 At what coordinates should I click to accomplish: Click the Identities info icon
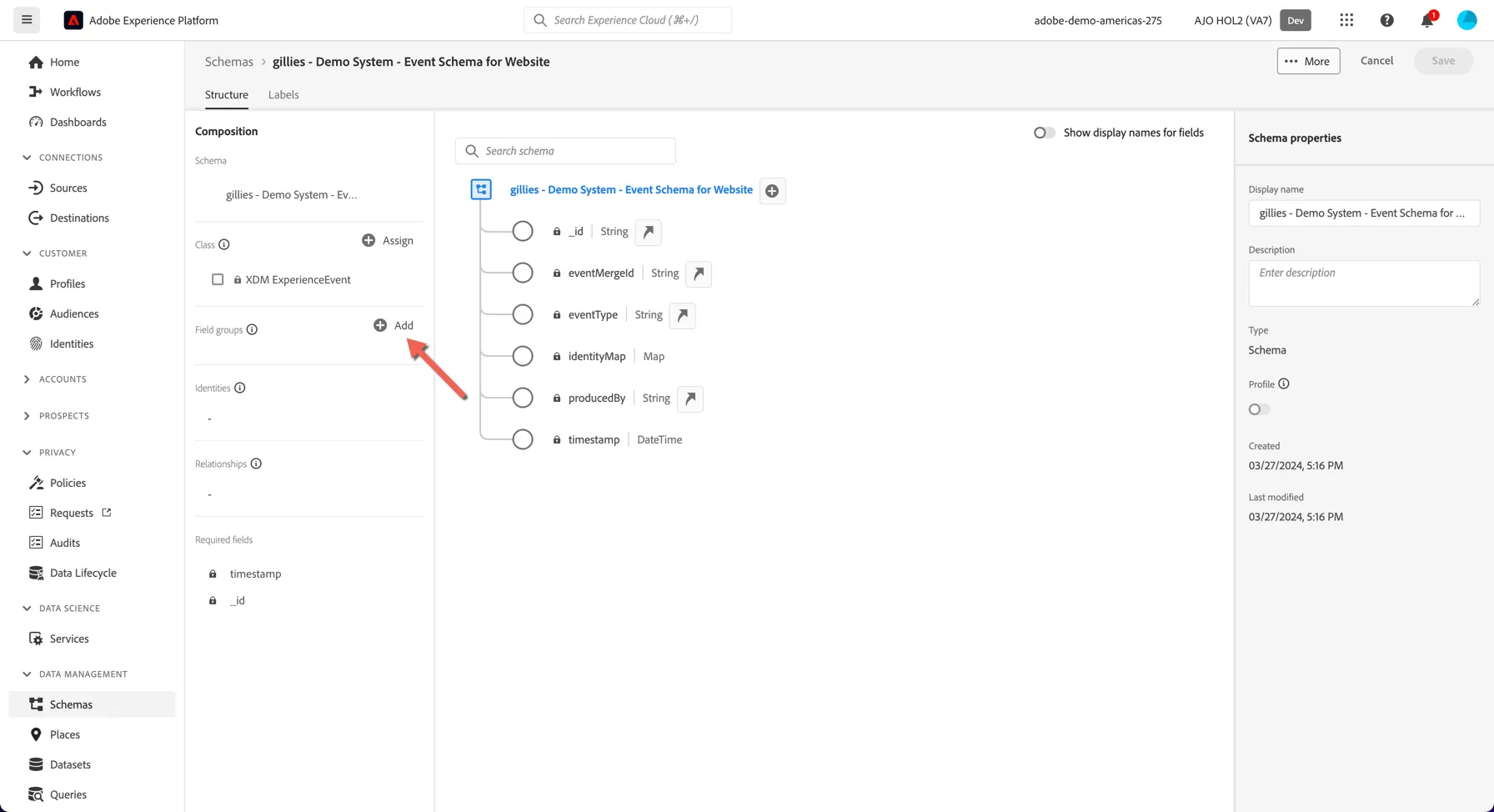(x=240, y=388)
